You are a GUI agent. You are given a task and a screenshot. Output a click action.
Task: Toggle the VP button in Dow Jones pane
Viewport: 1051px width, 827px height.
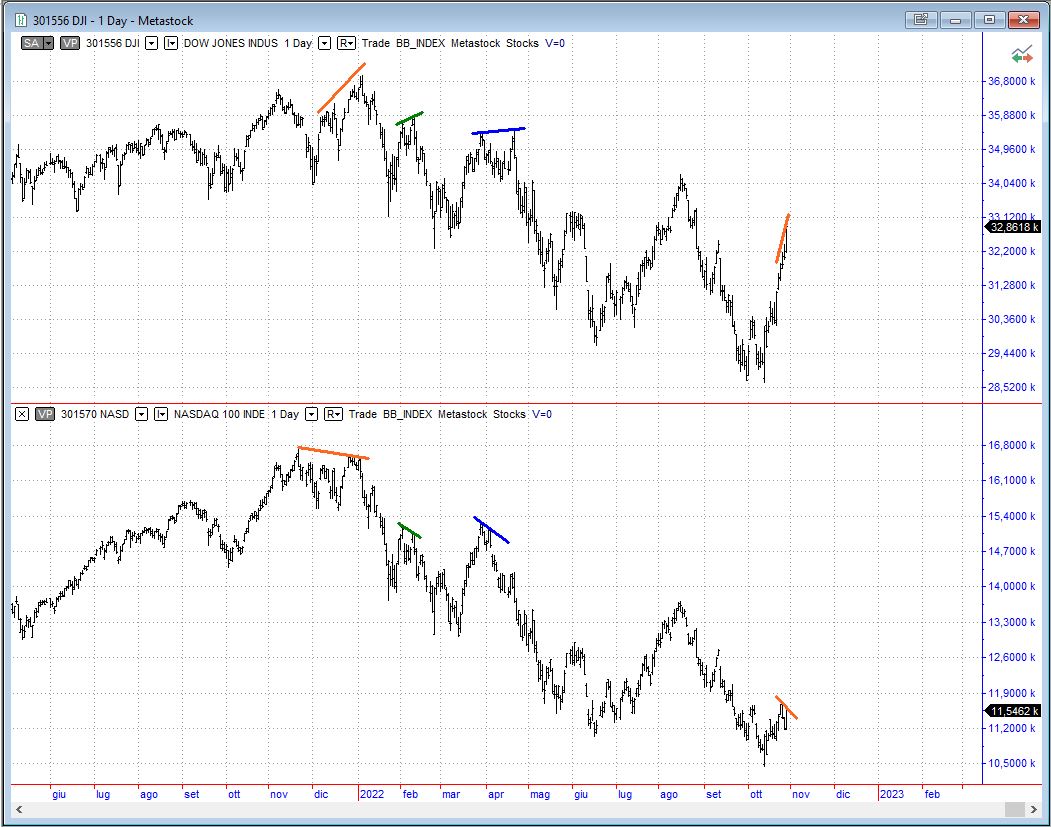click(x=70, y=43)
